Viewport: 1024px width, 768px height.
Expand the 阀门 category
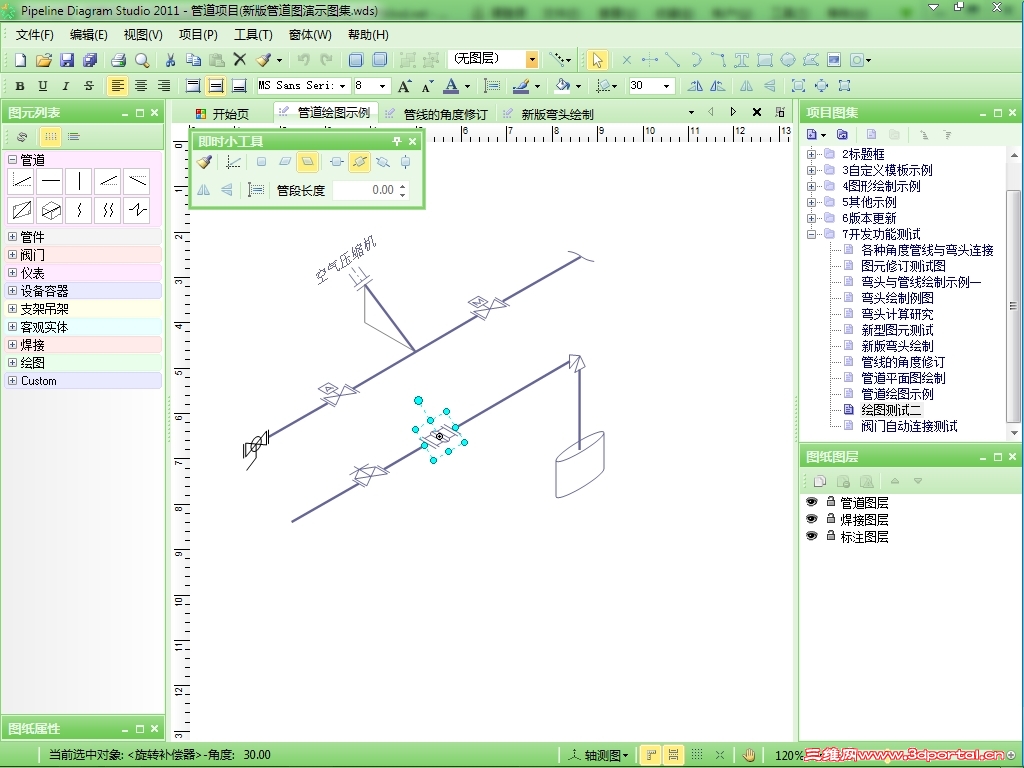pyautogui.click(x=12, y=255)
